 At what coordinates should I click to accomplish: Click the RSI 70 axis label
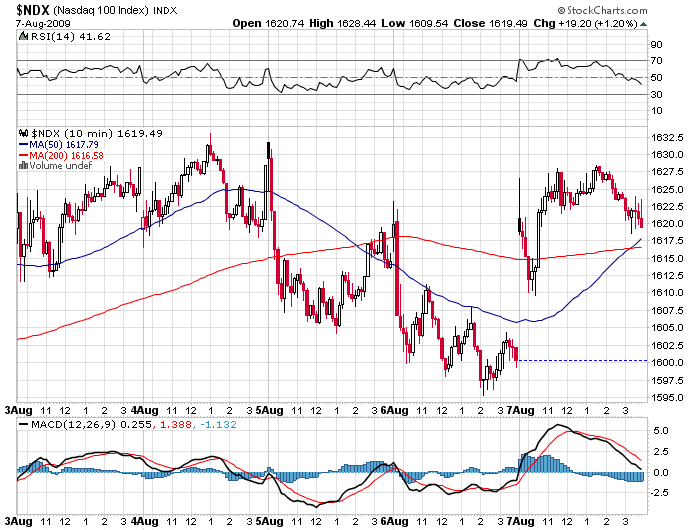656,61
